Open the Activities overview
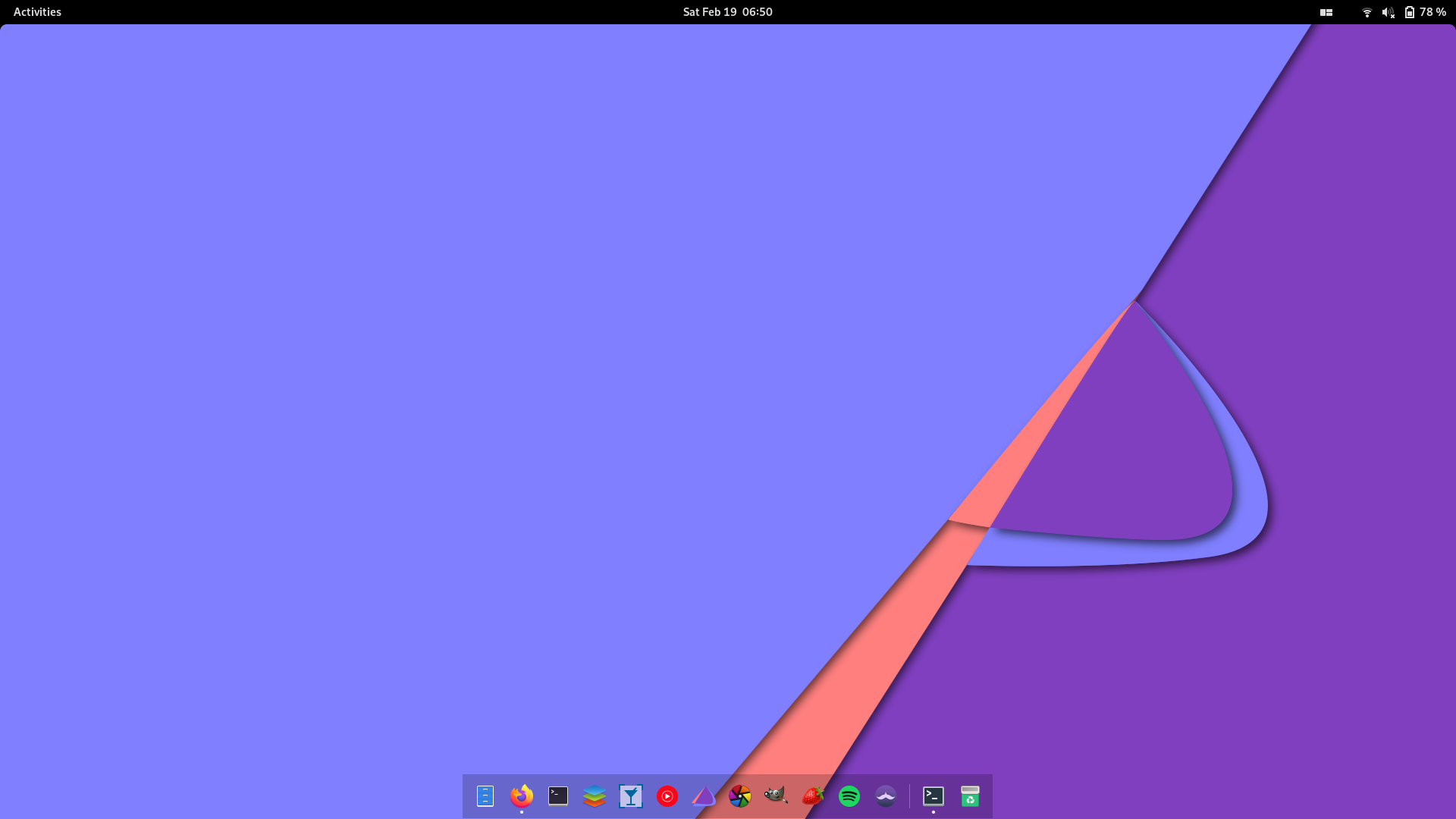1456x819 pixels. point(36,11)
